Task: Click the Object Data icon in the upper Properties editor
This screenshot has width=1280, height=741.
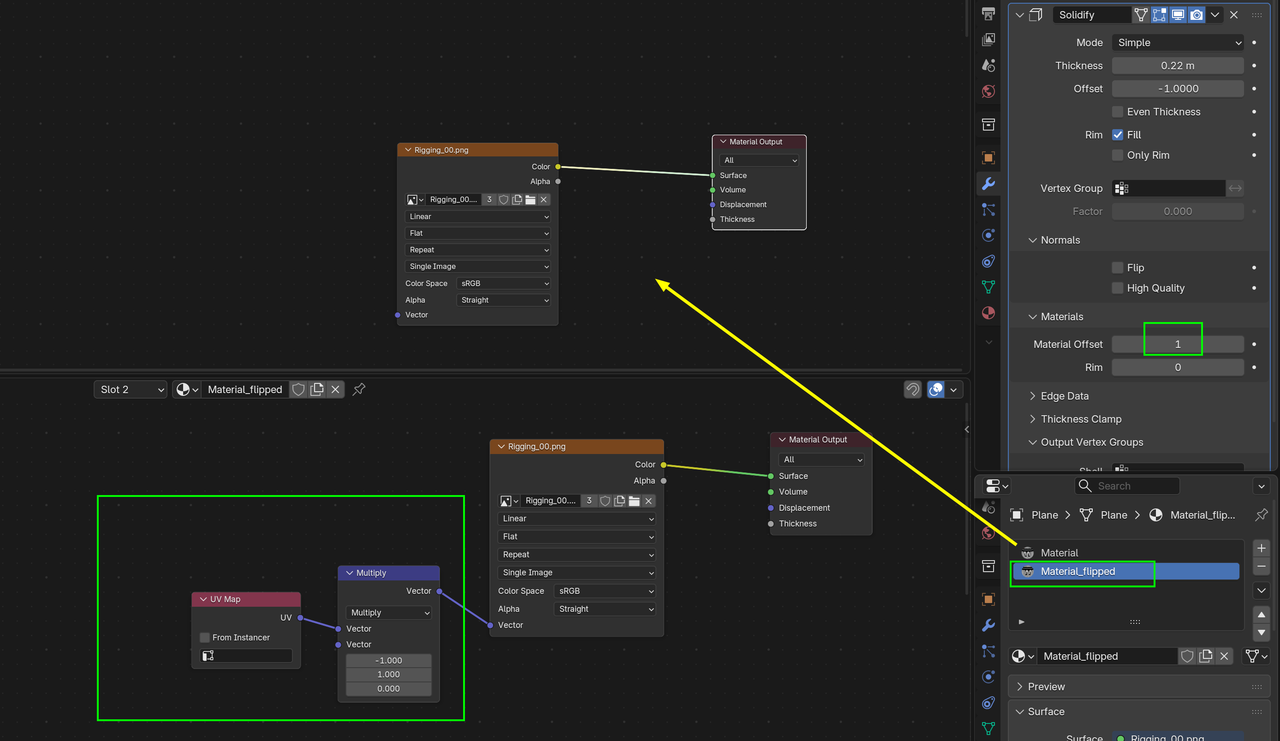Action: pos(988,287)
